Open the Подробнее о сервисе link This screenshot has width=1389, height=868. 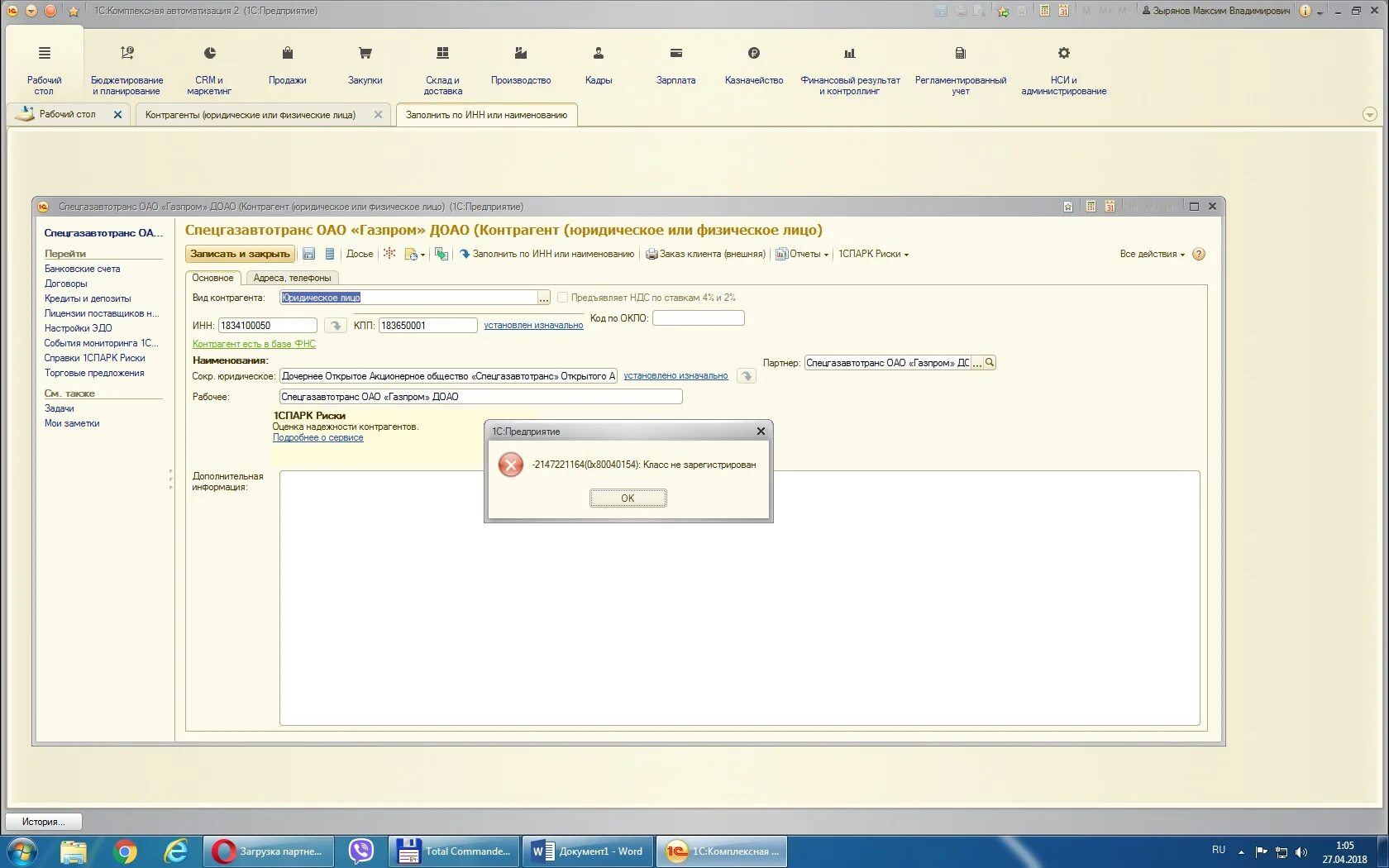tap(317, 437)
